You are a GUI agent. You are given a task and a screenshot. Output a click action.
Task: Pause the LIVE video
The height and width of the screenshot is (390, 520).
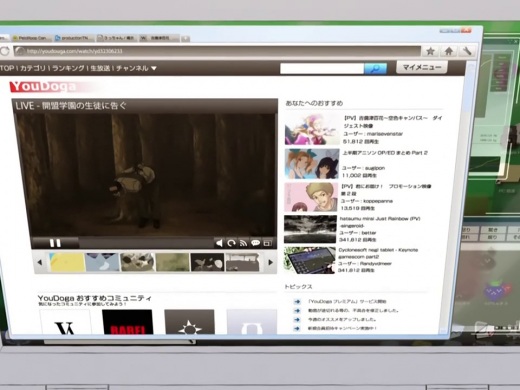click(x=55, y=243)
